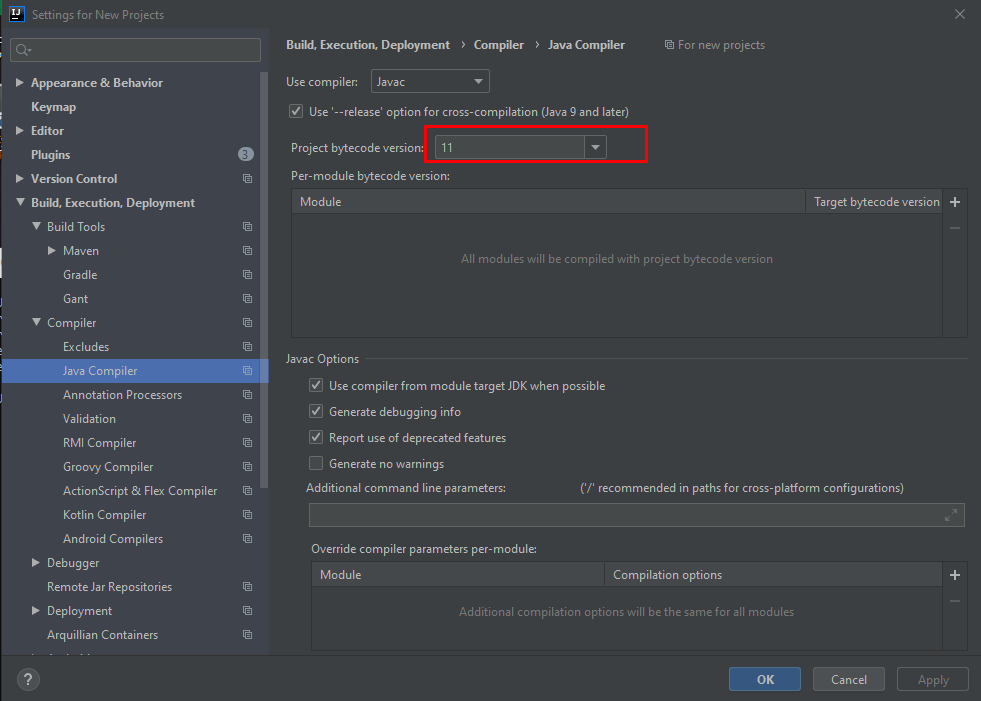Click the For new projects indicator icon

click(669, 45)
